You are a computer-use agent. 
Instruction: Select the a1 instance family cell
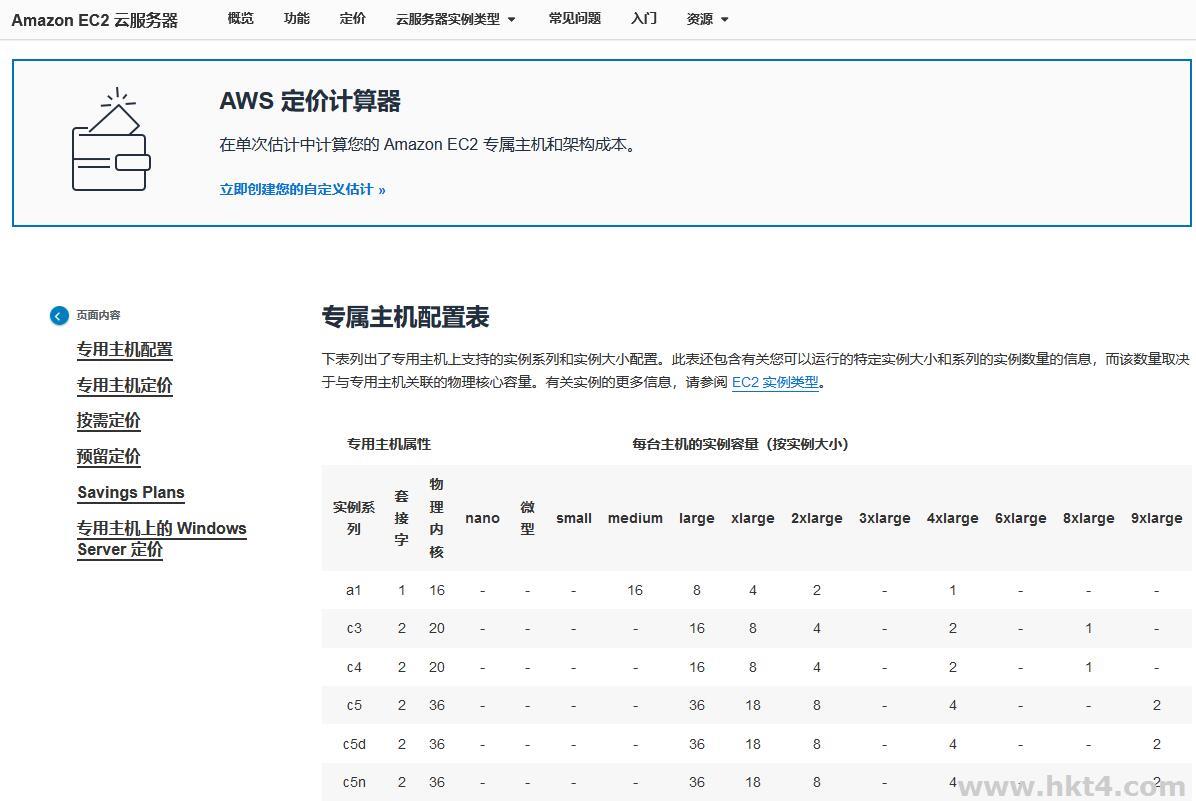click(x=354, y=590)
